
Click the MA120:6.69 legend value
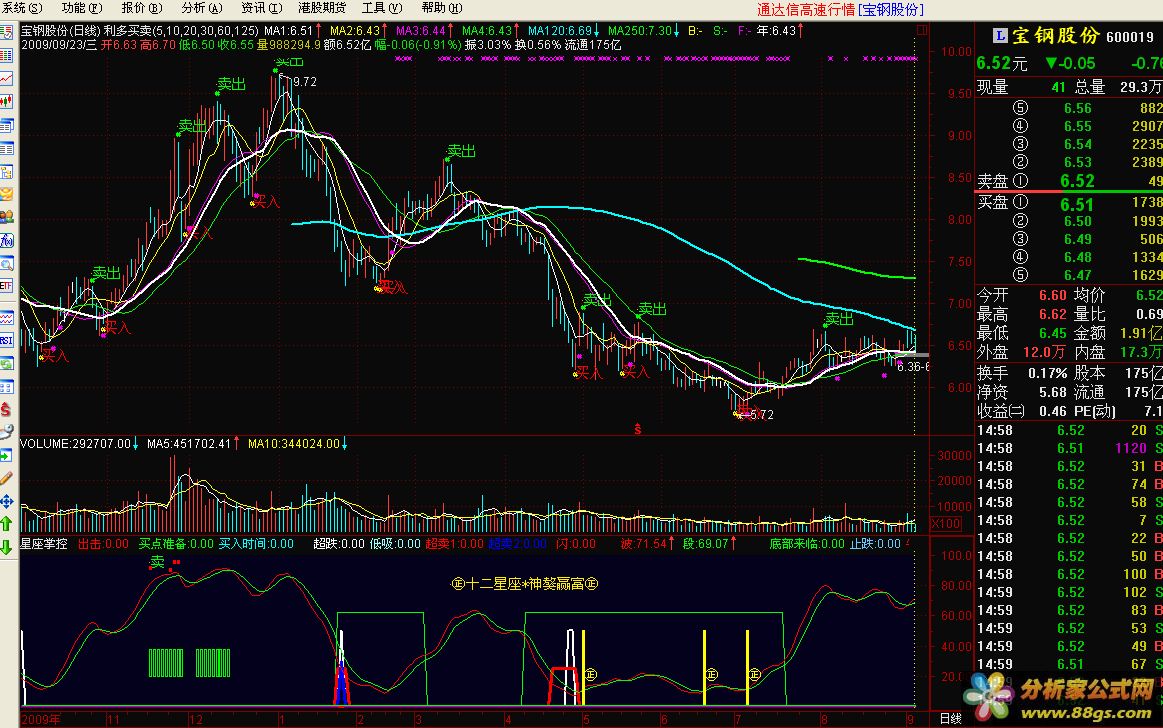pyautogui.click(x=560, y=30)
